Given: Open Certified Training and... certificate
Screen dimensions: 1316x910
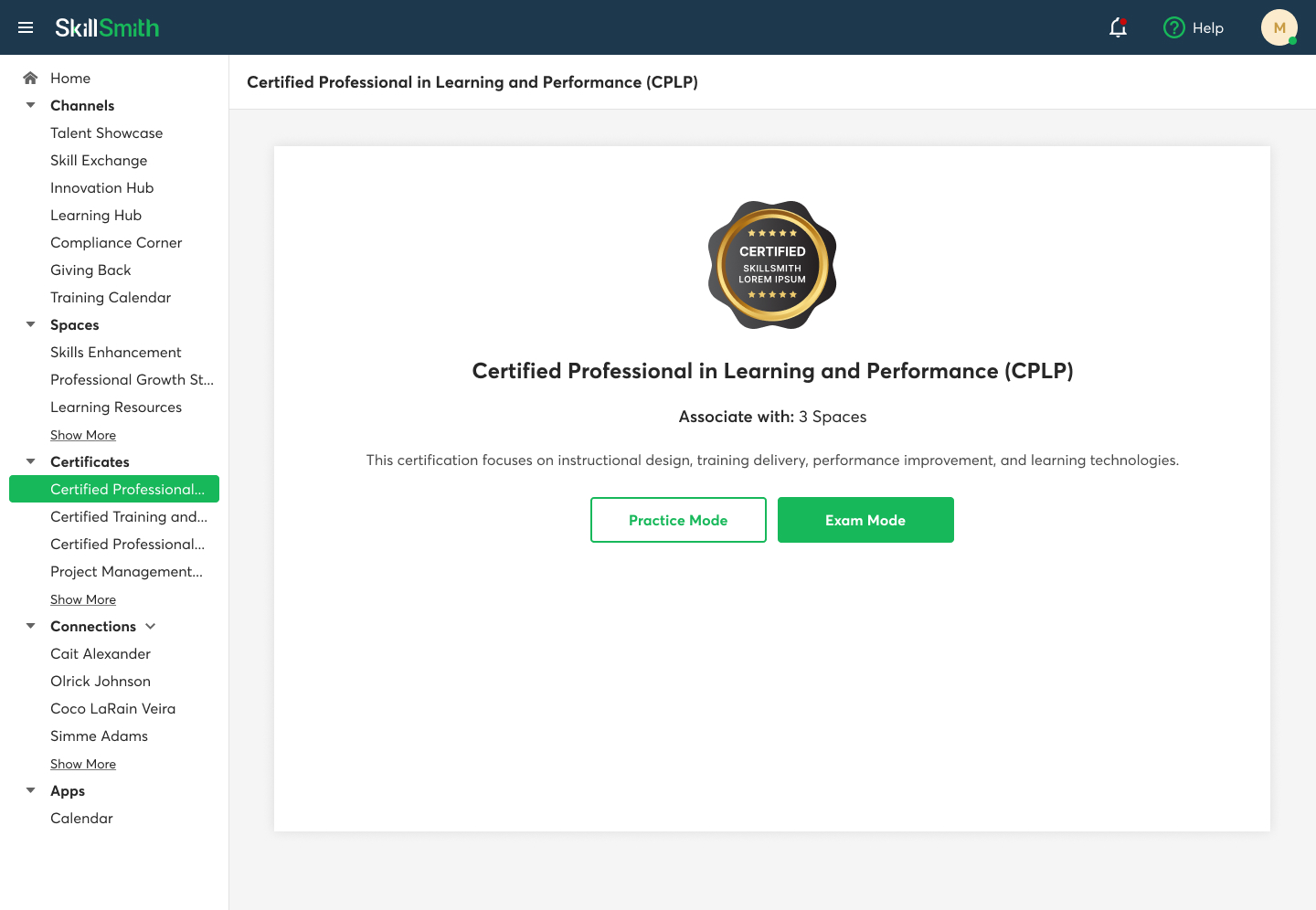Looking at the screenshot, I should point(129,516).
